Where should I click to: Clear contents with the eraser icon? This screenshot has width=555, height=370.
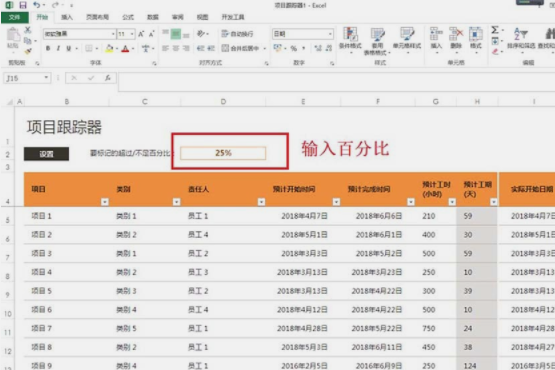coord(495,52)
